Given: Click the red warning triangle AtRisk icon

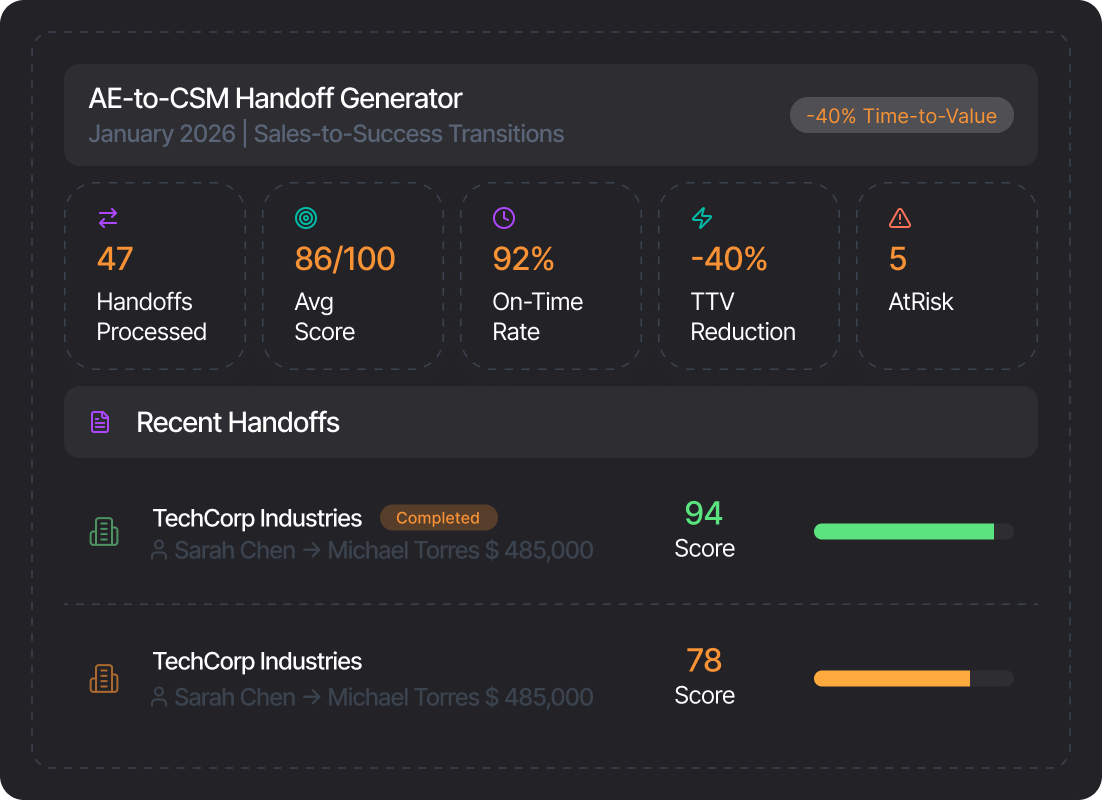Looking at the screenshot, I should (900, 218).
